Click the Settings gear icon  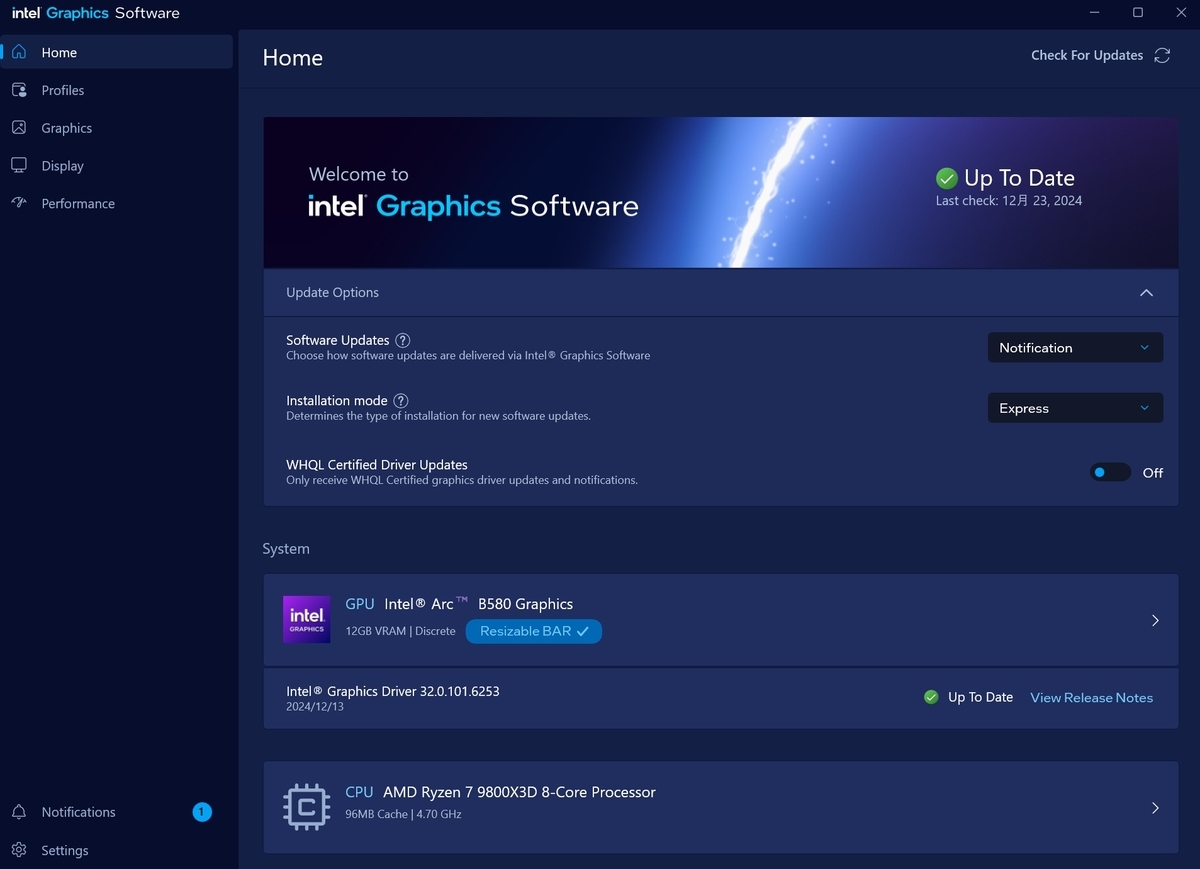click(19, 850)
